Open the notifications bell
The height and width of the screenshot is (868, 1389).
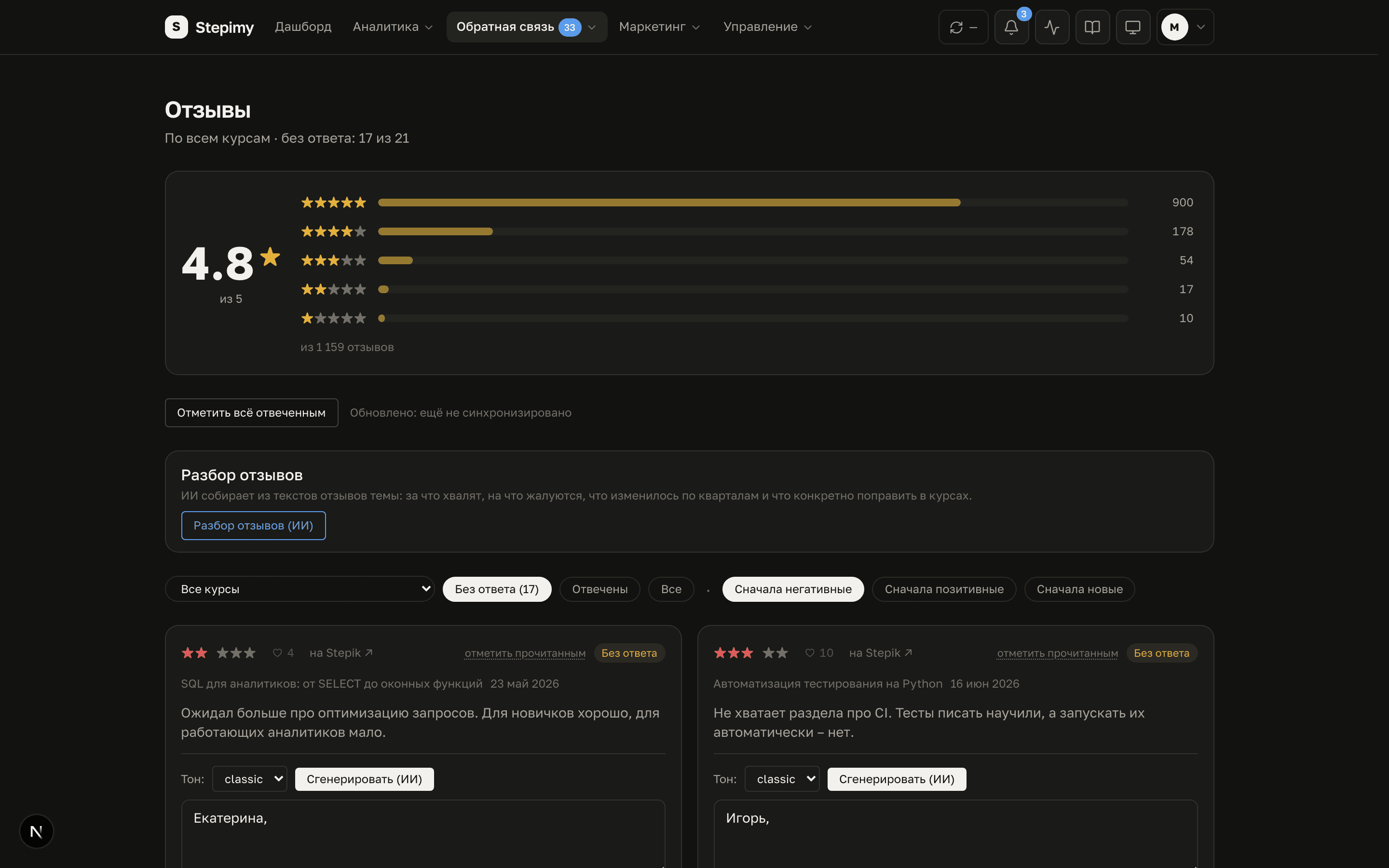(x=1011, y=27)
